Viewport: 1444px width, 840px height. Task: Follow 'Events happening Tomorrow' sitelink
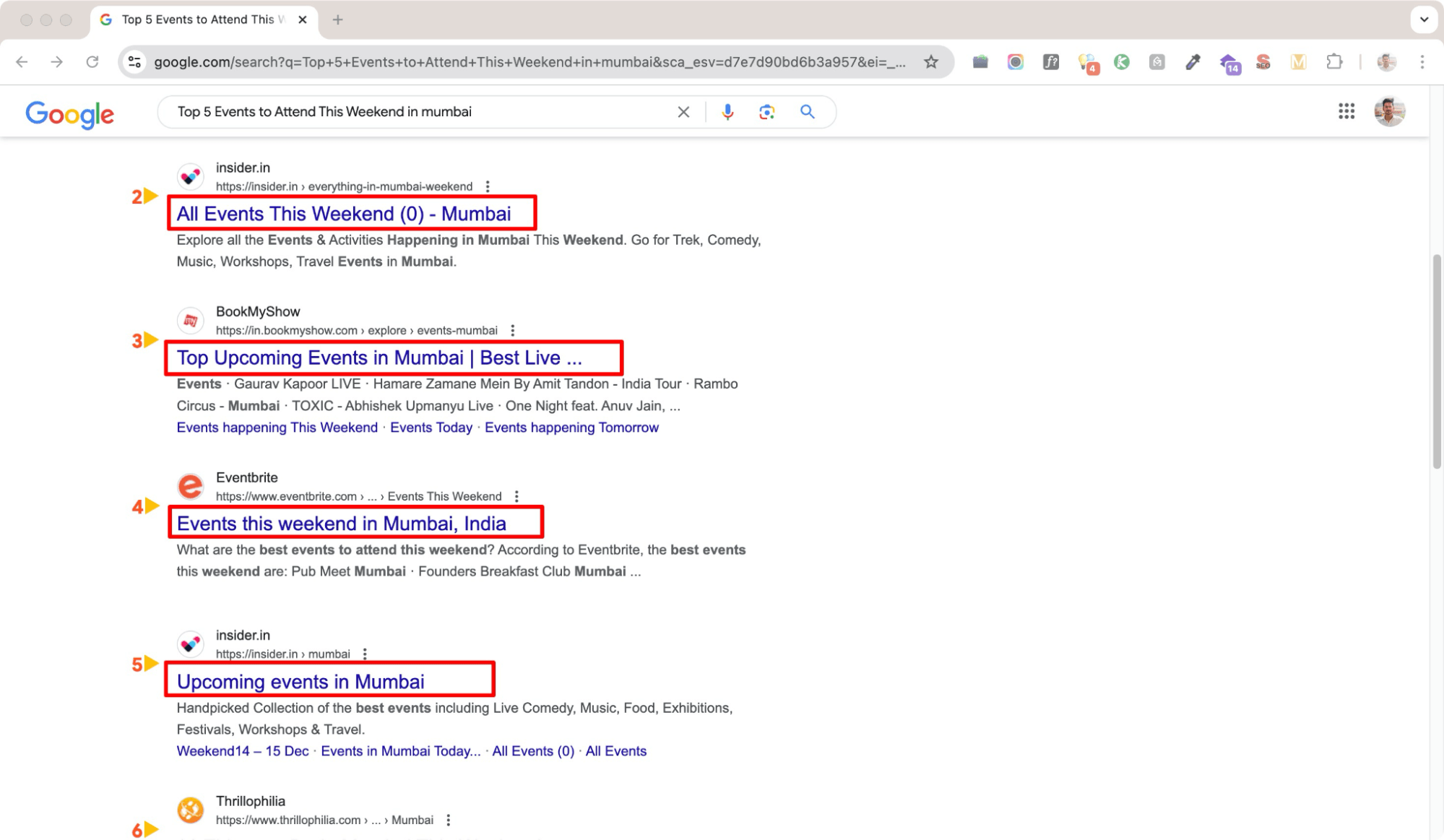tap(571, 428)
